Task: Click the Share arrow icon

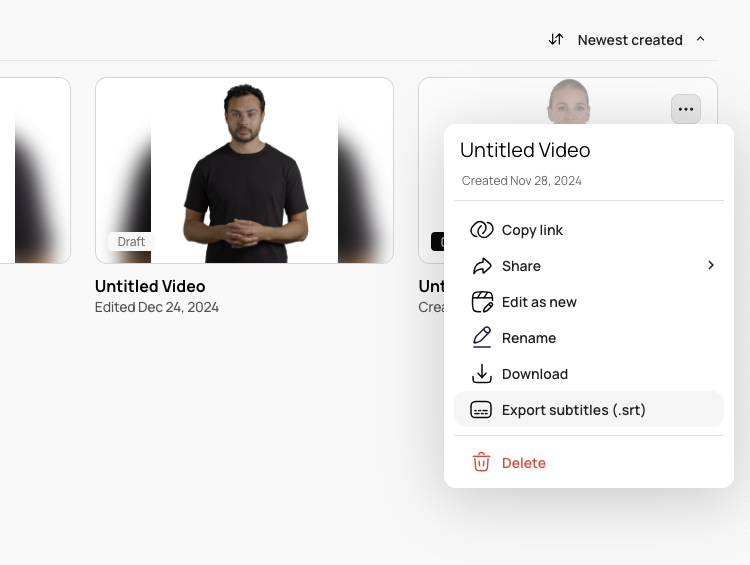Action: click(x=482, y=266)
